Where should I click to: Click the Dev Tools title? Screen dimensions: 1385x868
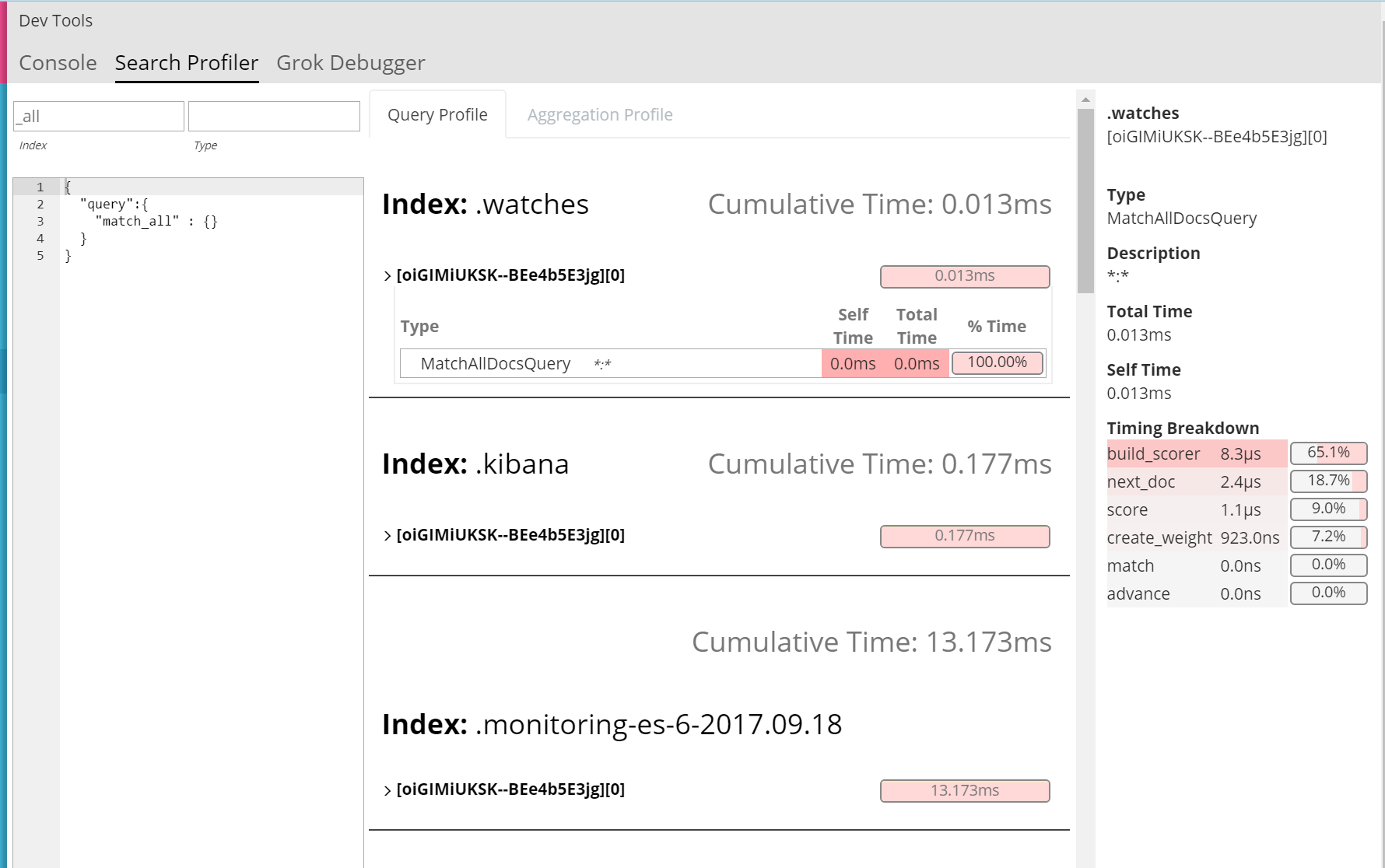pyautogui.click(x=55, y=20)
